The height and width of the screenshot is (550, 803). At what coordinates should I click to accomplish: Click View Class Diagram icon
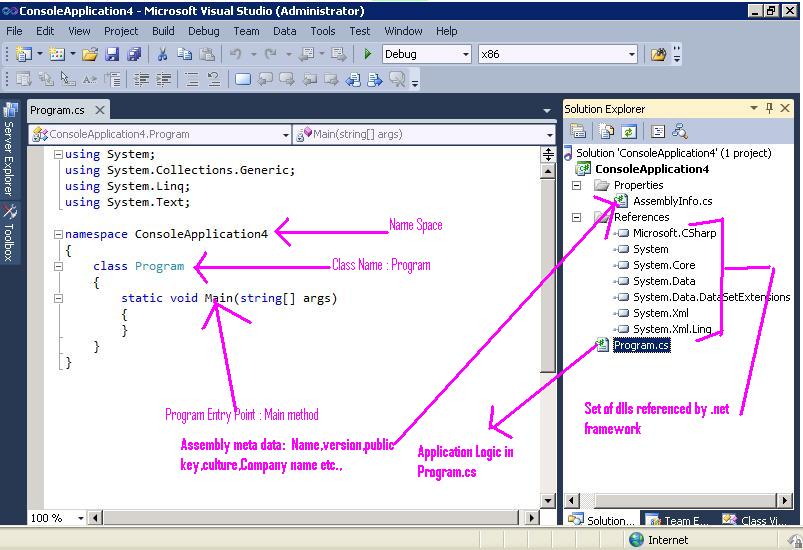click(680, 132)
